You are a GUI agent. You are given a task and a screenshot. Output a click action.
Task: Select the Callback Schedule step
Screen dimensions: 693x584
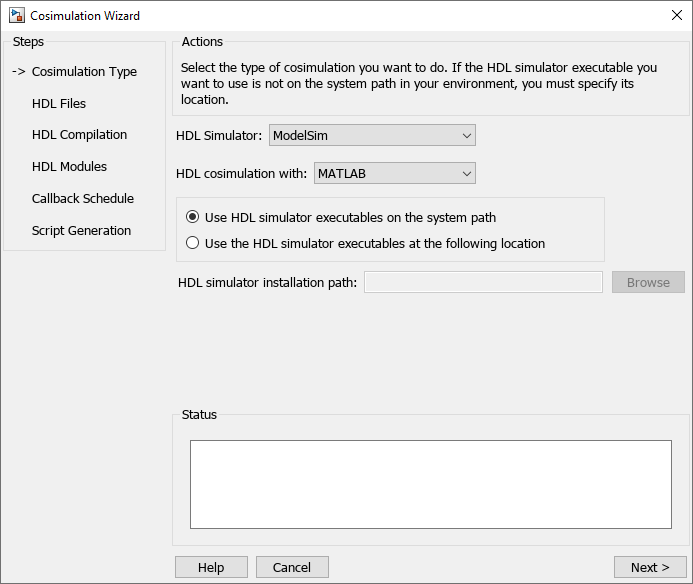tap(83, 198)
